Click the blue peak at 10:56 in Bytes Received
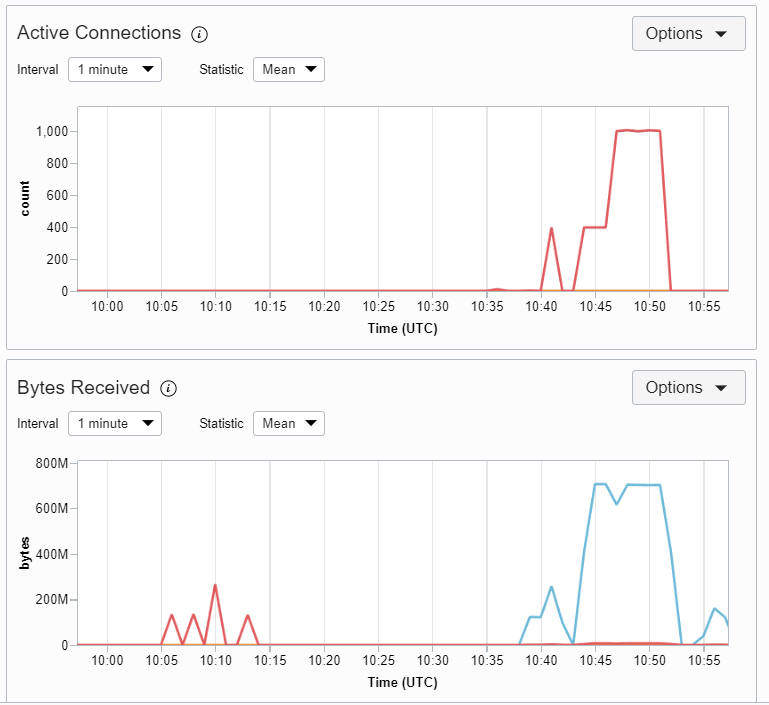Viewport: 769px width, 705px height. [x=715, y=609]
